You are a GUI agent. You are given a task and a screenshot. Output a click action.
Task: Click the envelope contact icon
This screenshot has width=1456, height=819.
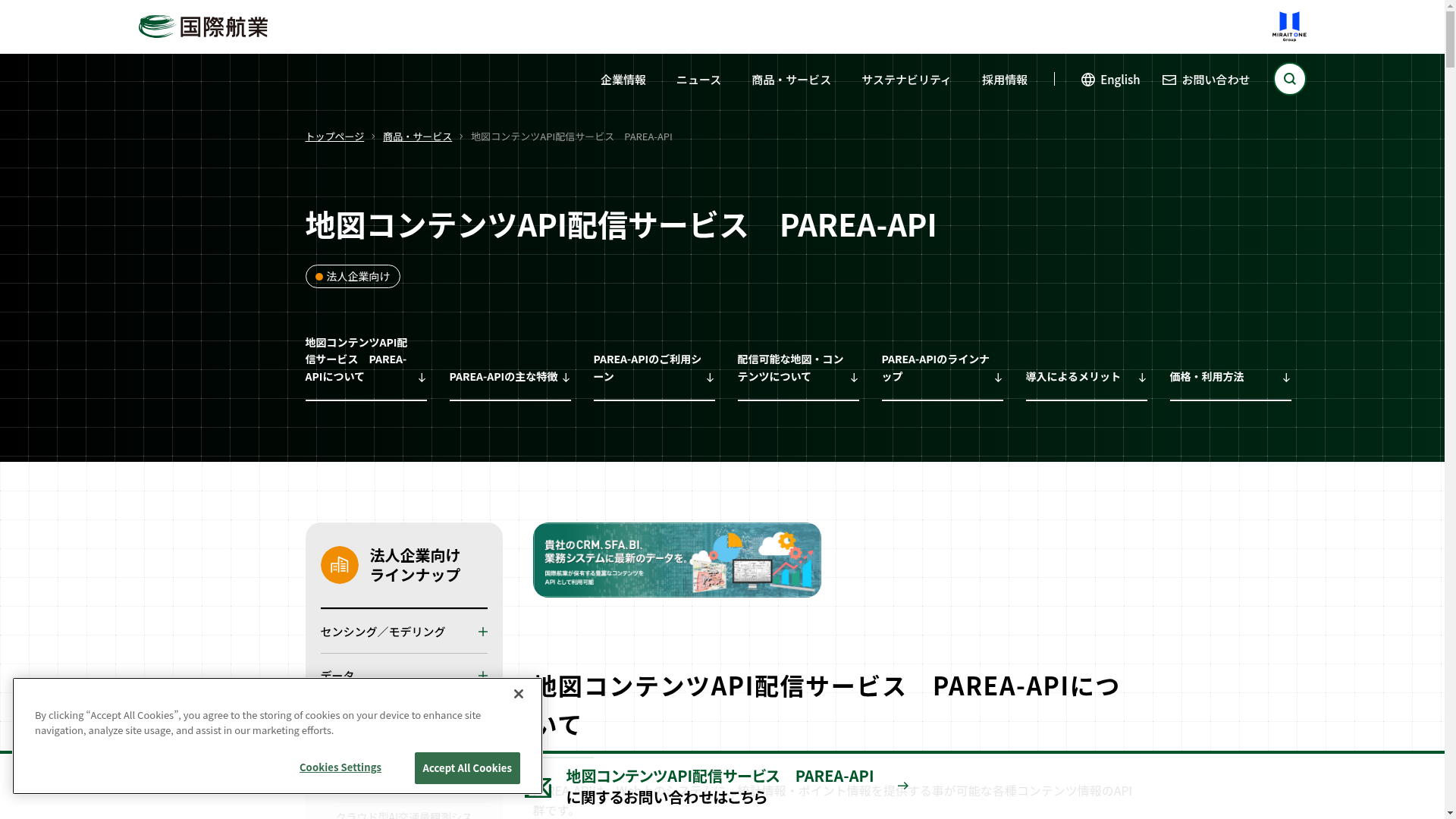tap(1169, 80)
